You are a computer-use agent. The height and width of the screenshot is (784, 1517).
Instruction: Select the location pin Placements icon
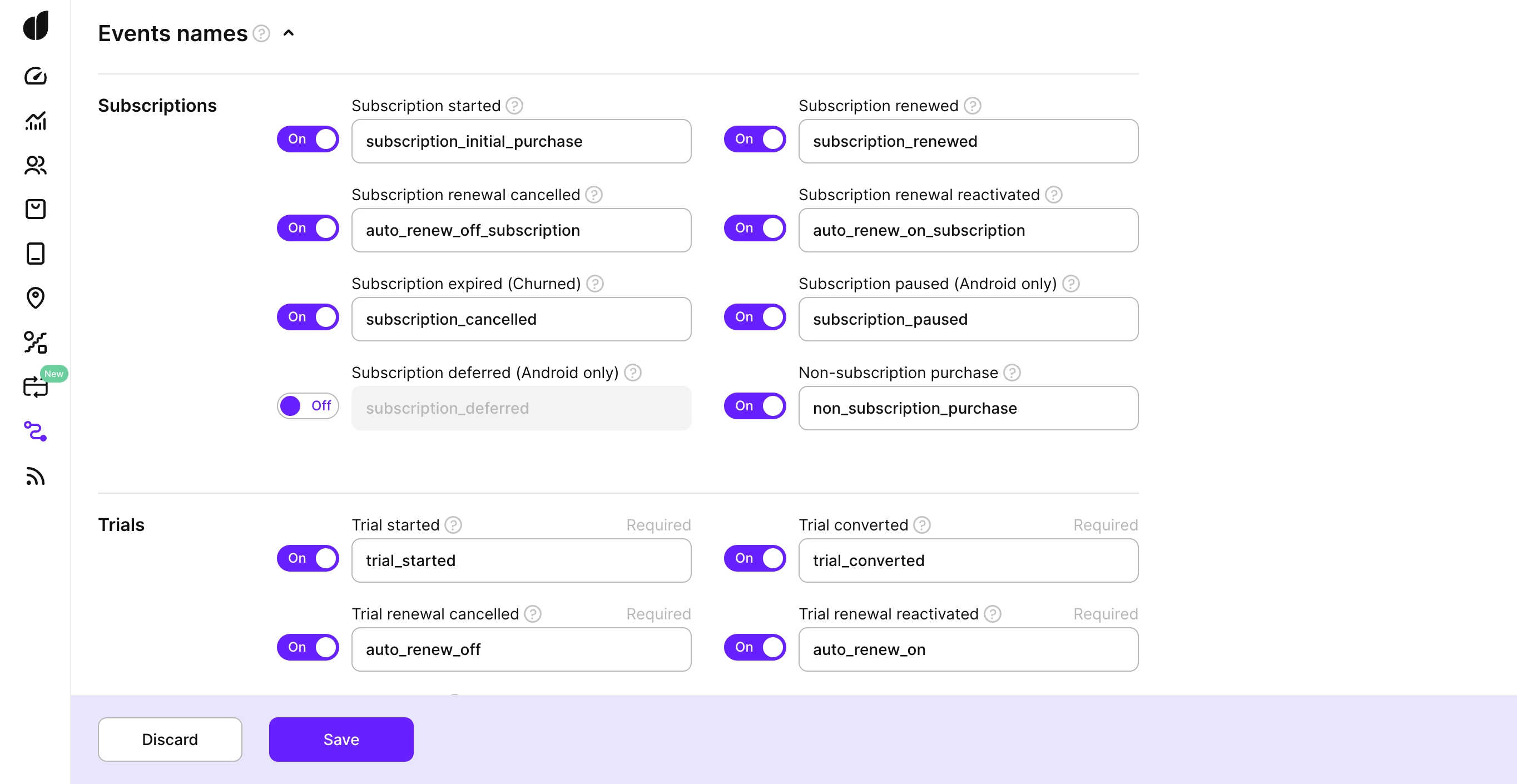(x=36, y=298)
